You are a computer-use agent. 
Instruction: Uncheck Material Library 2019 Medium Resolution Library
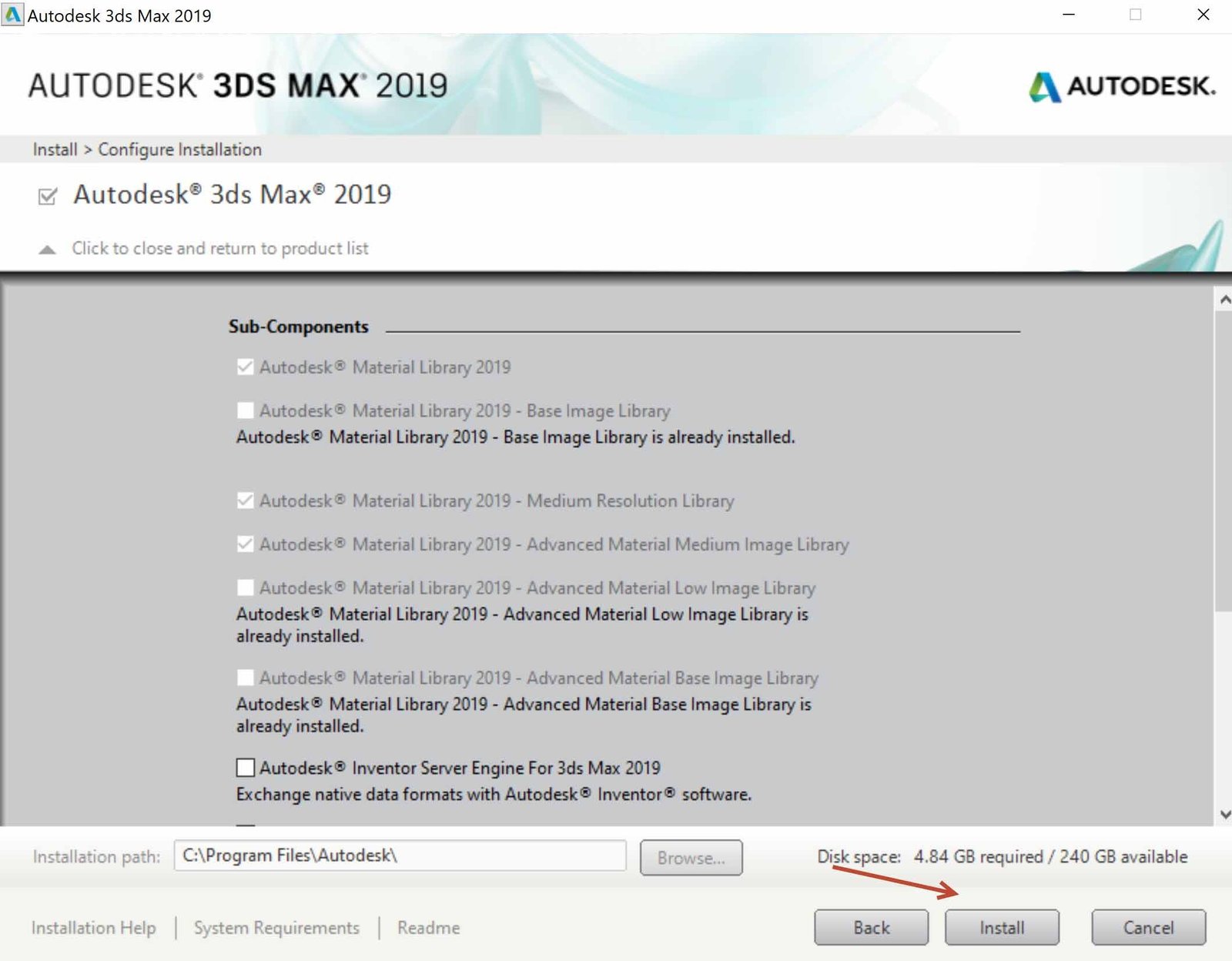pyautogui.click(x=245, y=500)
